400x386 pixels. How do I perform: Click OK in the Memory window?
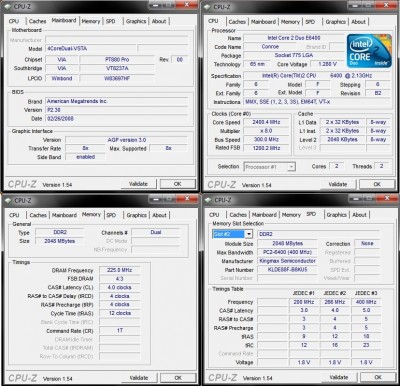178,378
